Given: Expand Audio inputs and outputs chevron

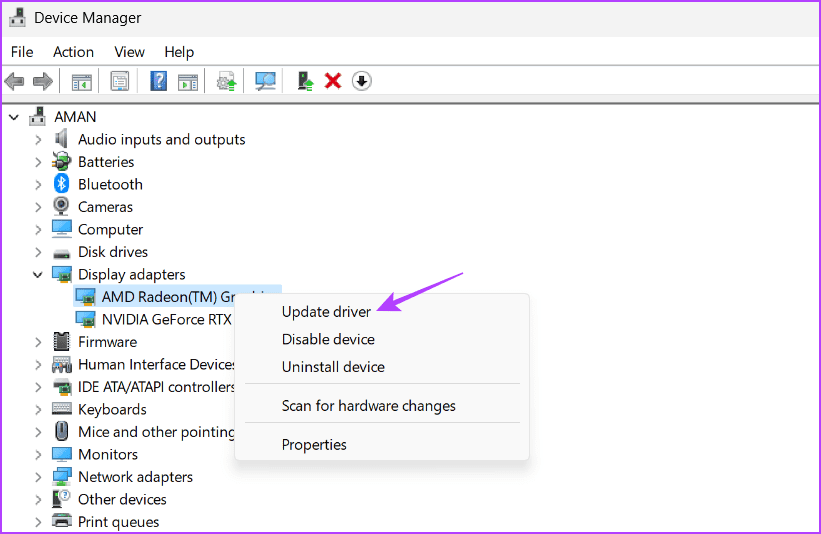Looking at the screenshot, I should click(38, 140).
